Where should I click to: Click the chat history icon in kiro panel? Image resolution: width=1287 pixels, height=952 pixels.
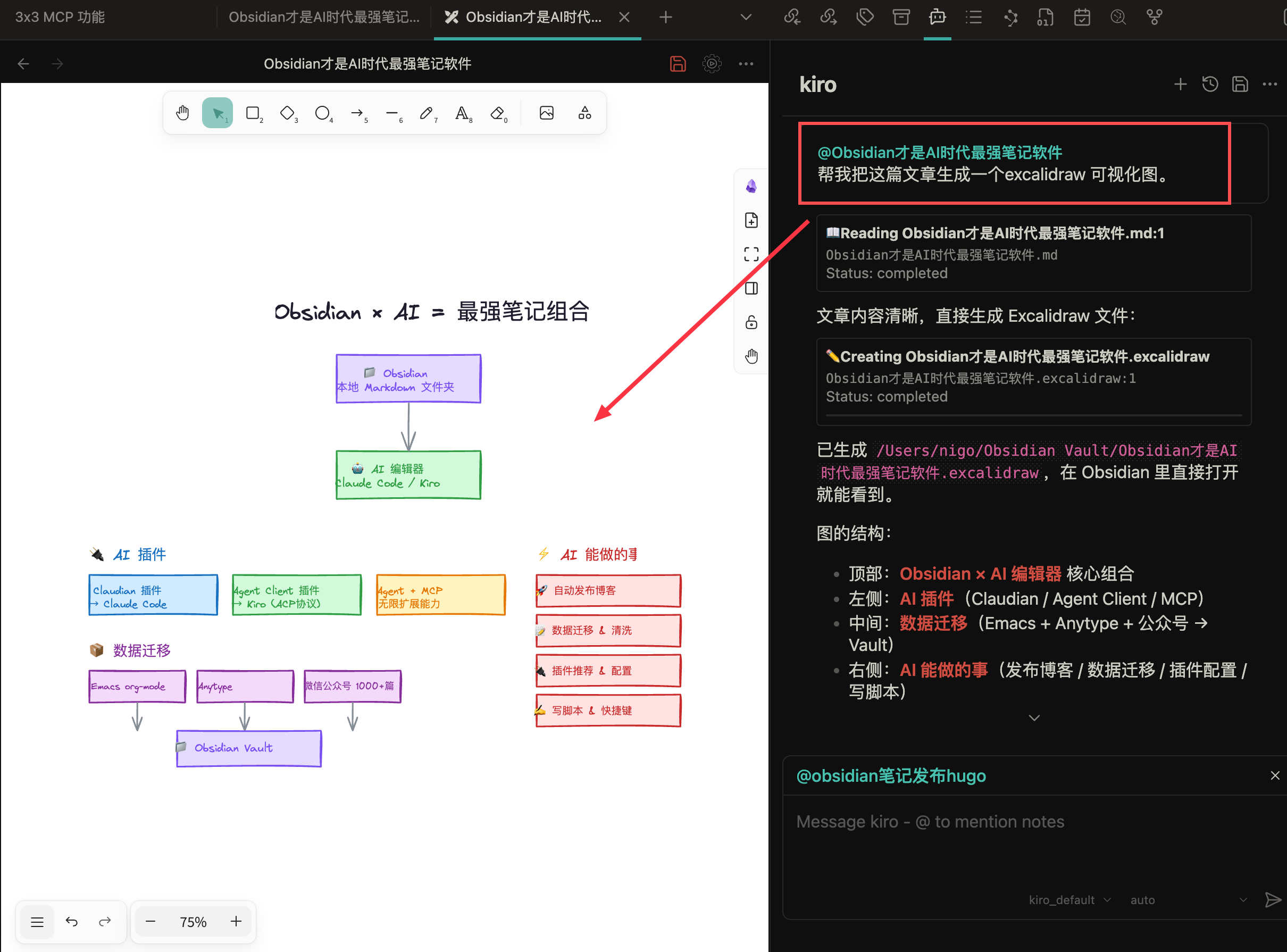(1210, 85)
